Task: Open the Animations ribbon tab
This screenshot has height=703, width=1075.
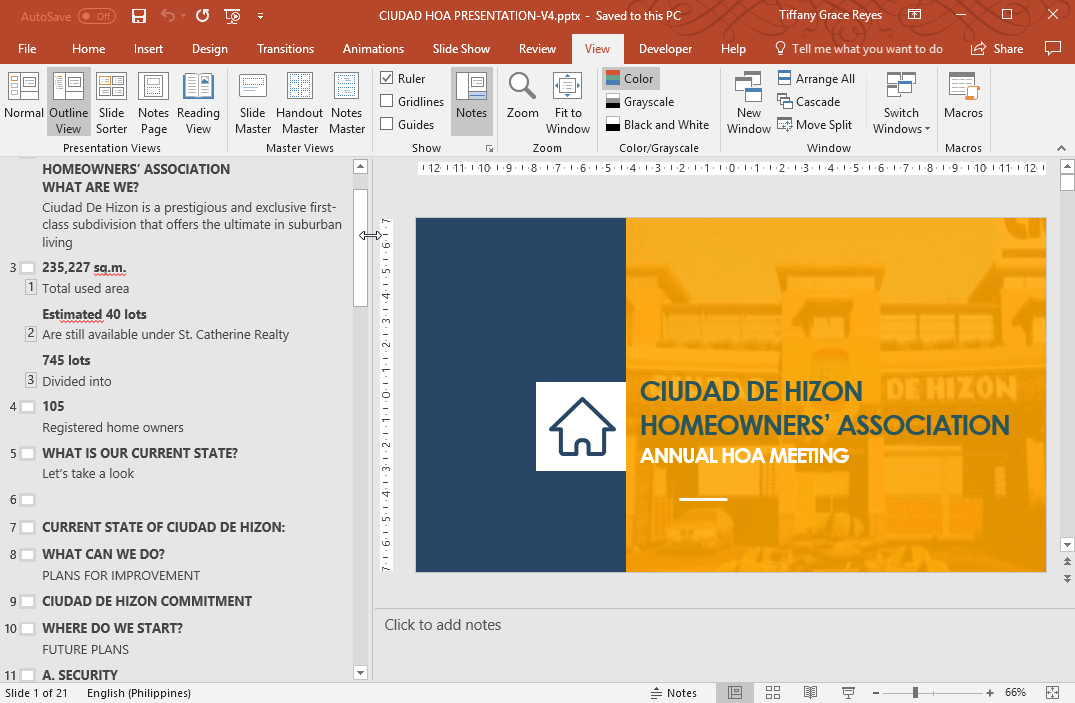Action: coord(373,48)
